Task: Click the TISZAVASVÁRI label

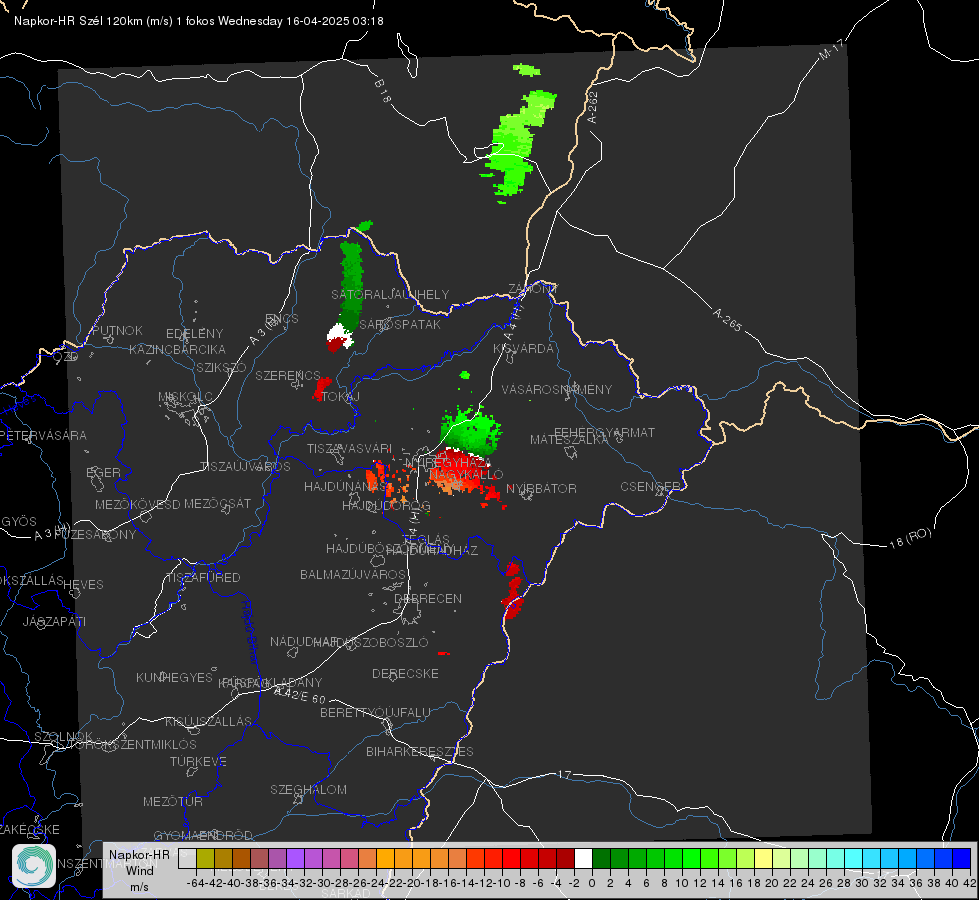Action: click(x=350, y=448)
